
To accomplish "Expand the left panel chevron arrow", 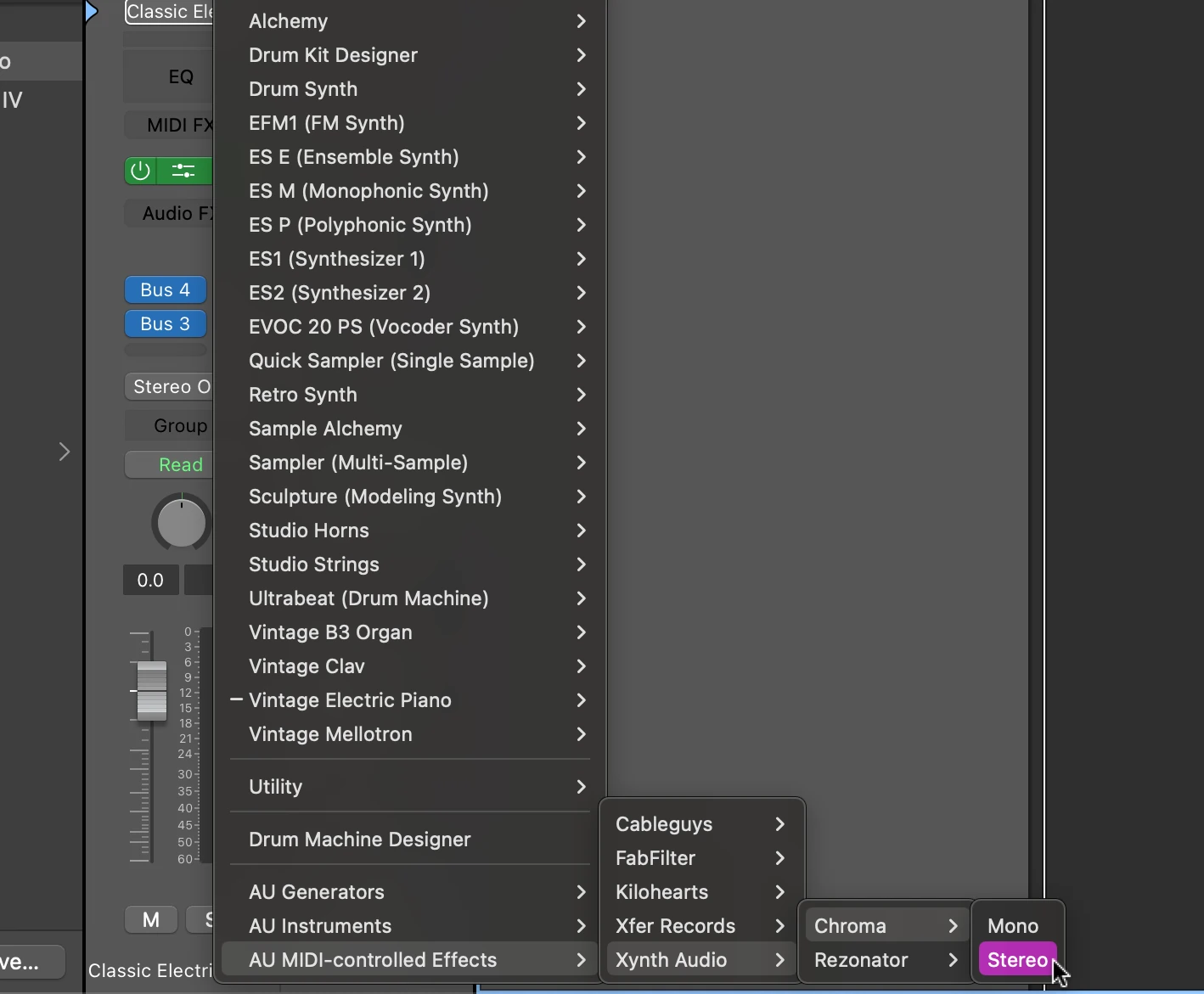I will click(x=64, y=452).
